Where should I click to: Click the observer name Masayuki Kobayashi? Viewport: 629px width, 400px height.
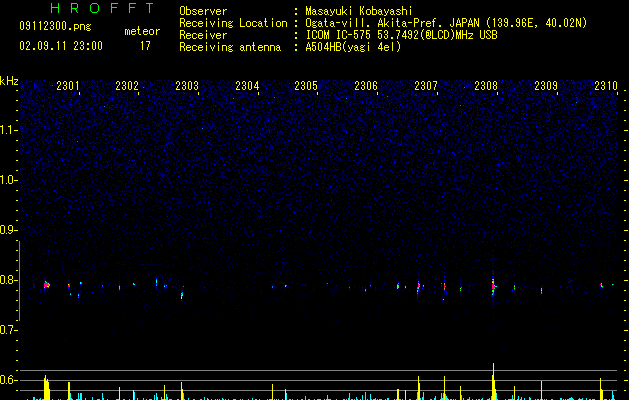(359, 11)
